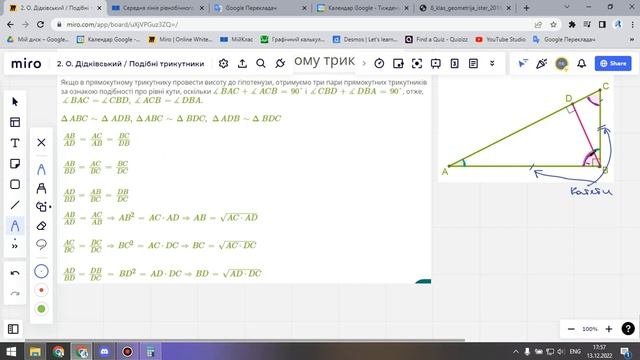
Task: Switch to Google Перекладач tab
Action: pyautogui.click(x=260, y=8)
